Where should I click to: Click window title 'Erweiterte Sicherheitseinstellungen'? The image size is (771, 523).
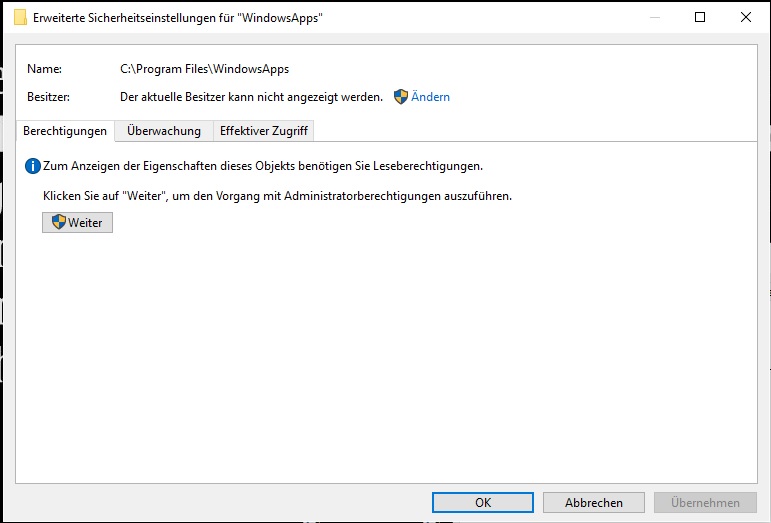[178, 18]
